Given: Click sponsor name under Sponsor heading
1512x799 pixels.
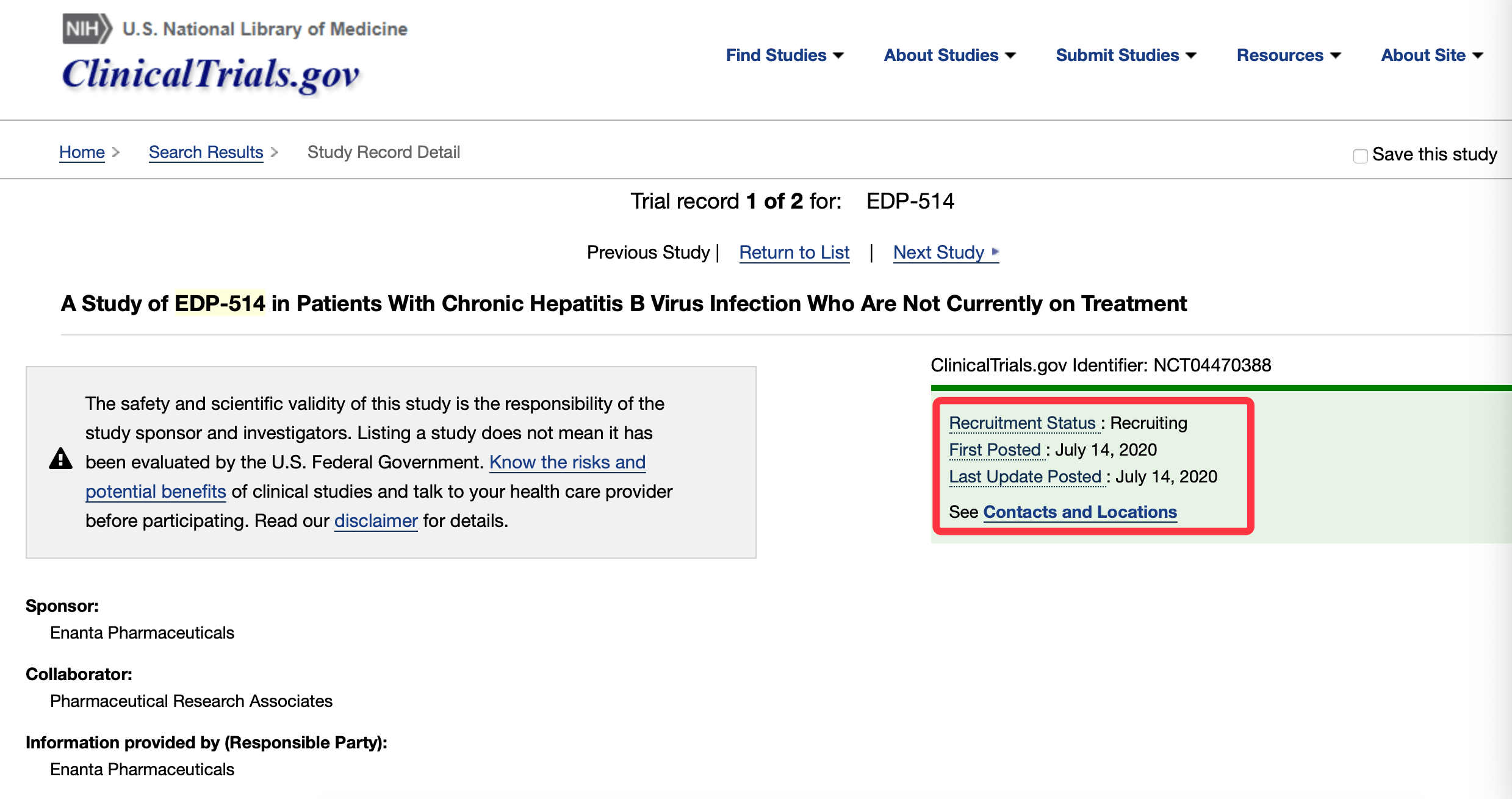Looking at the screenshot, I should click(142, 632).
